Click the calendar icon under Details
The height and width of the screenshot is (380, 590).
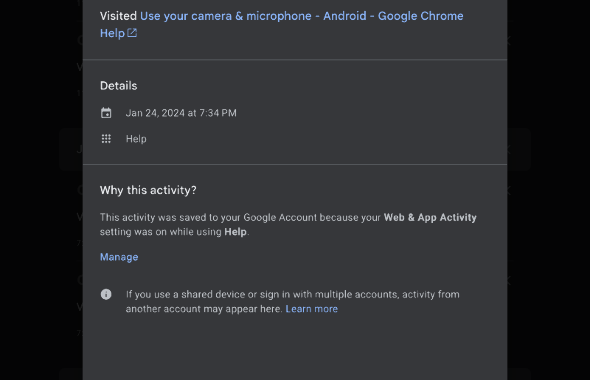tap(106, 113)
